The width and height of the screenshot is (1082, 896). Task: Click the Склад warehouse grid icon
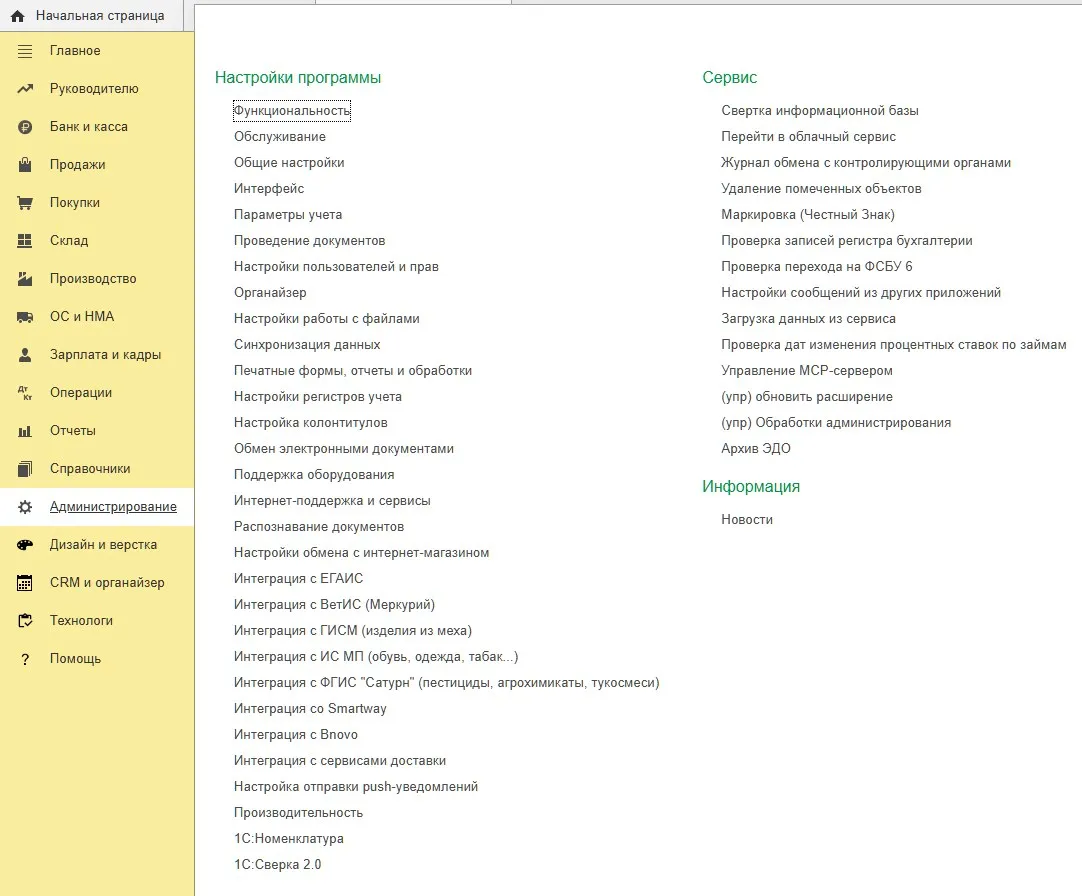coord(25,241)
